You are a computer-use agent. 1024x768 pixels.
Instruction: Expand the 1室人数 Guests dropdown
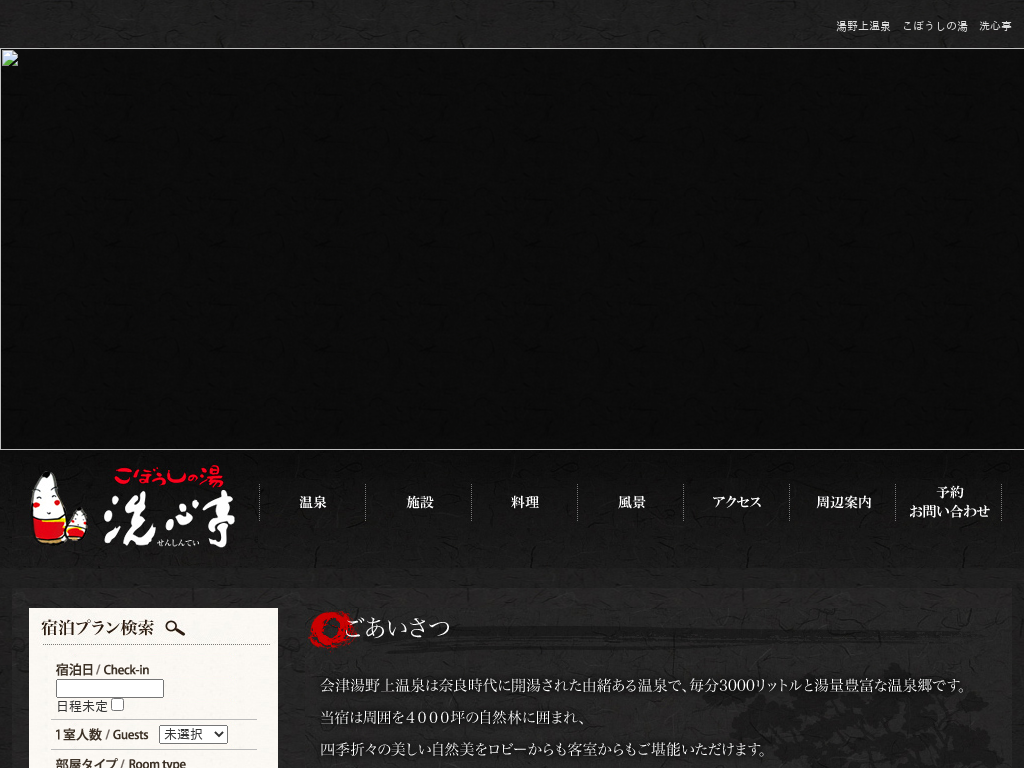click(193, 735)
